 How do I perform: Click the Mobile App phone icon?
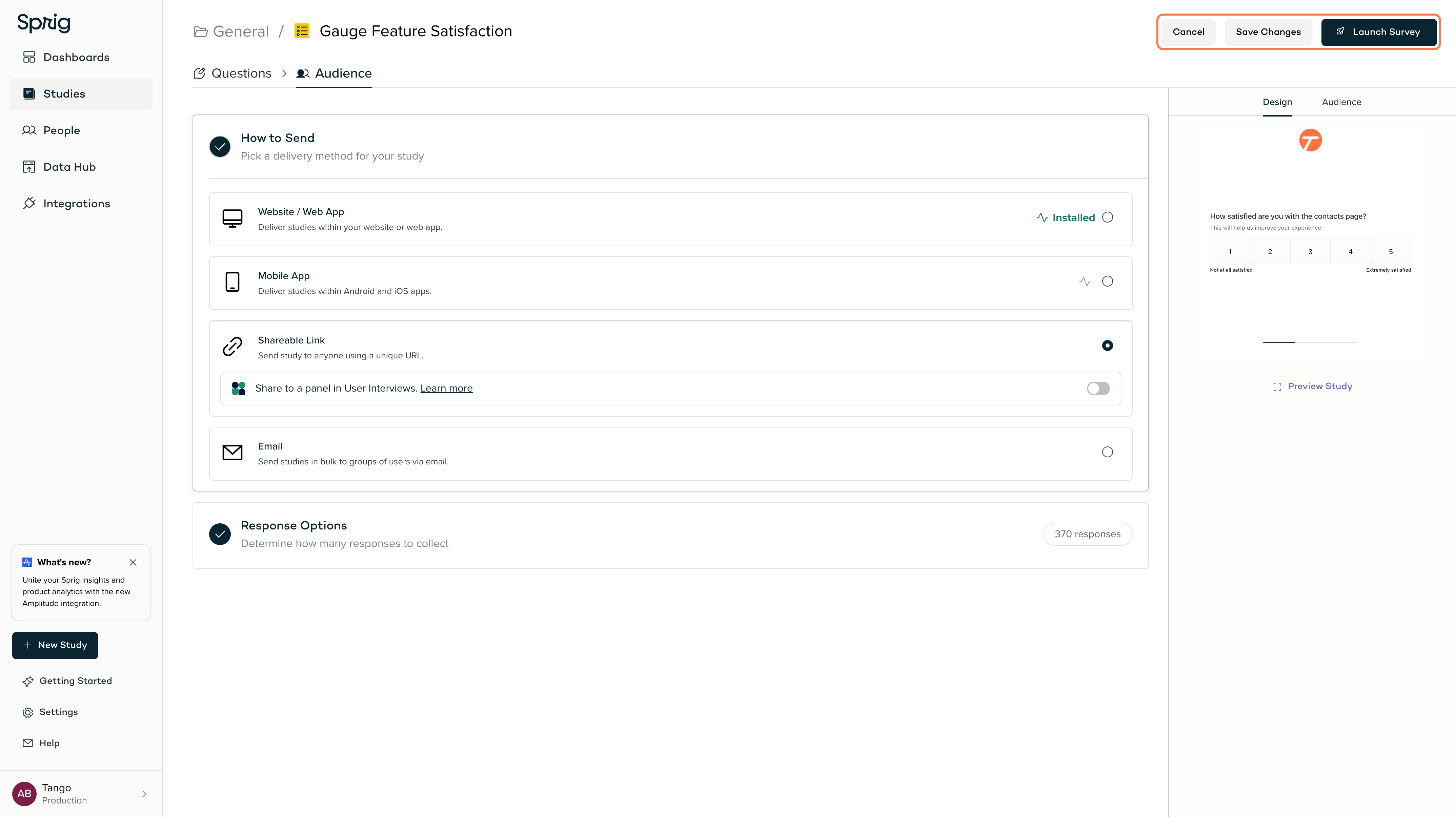pos(232,282)
